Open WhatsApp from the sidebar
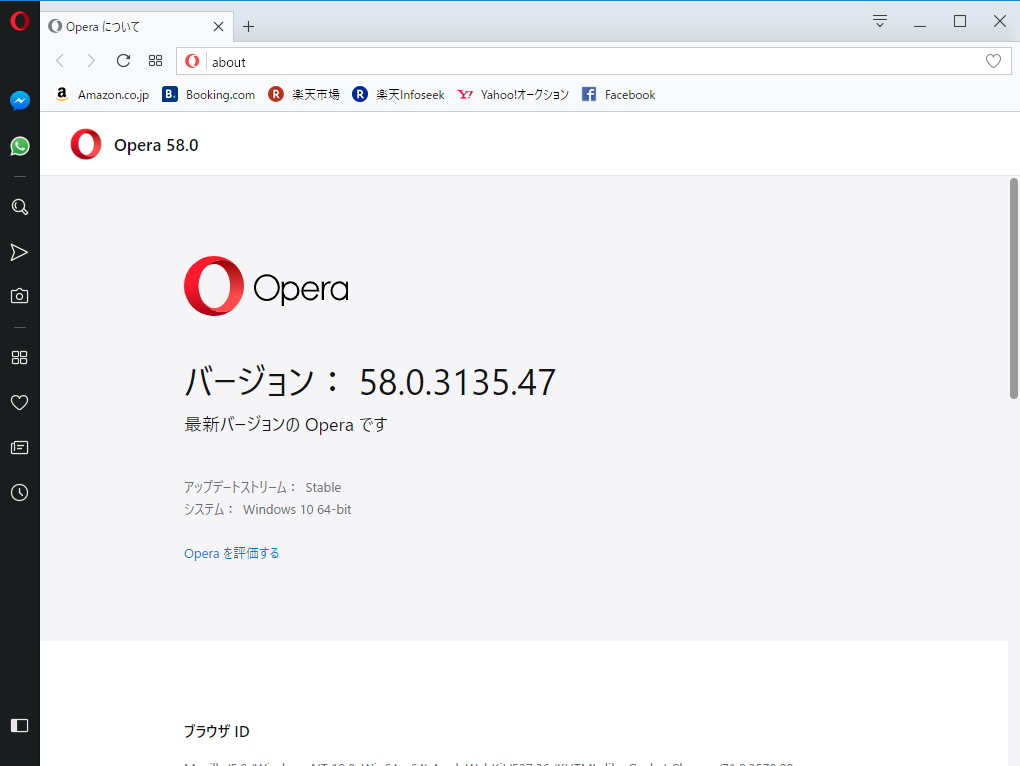Screen dimensions: 1020x766 pos(19,146)
